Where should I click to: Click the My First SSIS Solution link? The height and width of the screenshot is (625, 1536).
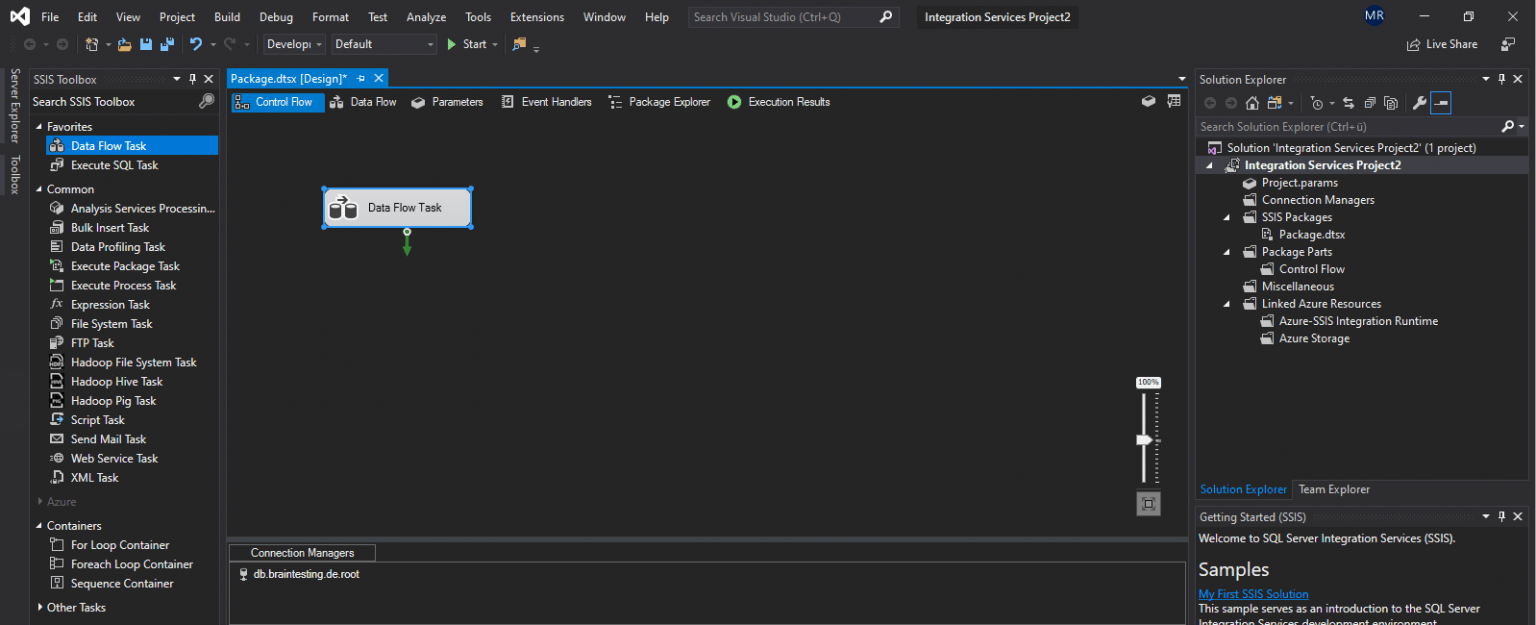[1253, 593]
